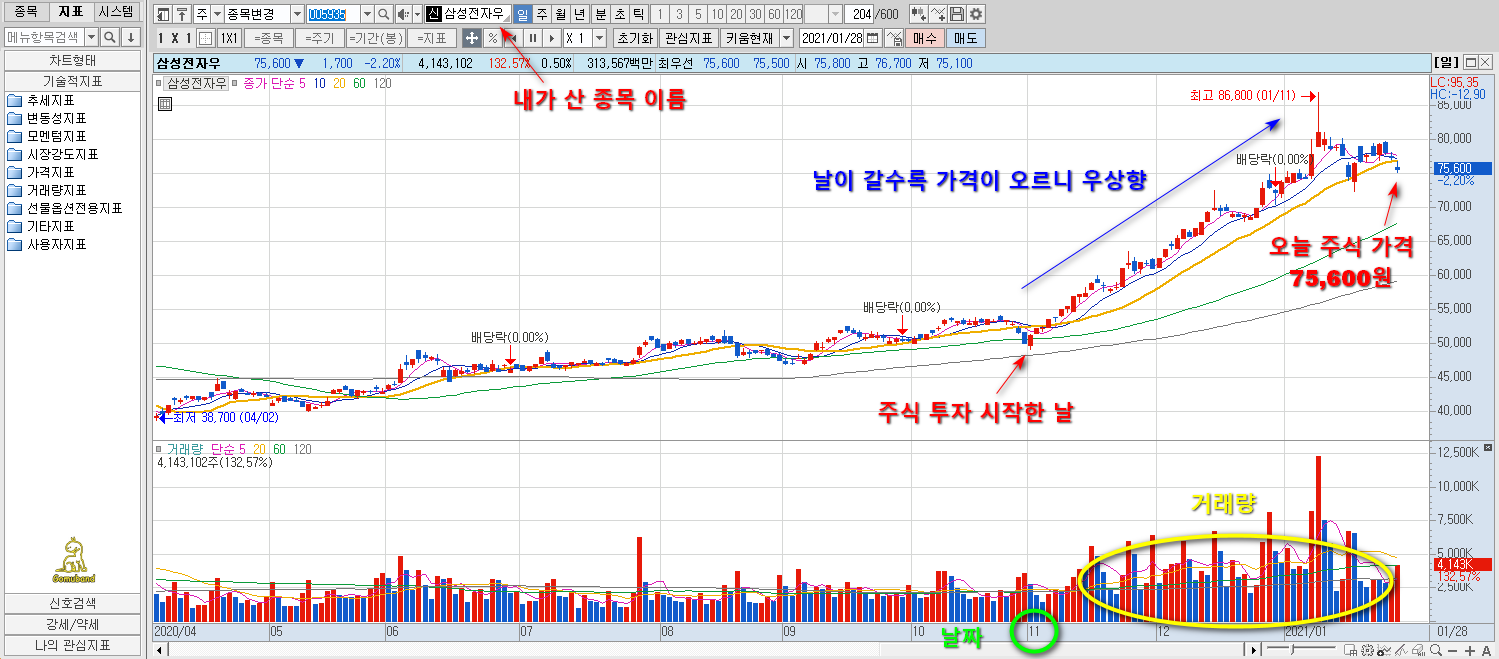
Task: Click the save chart floppy-disk icon
Action: pos(957,14)
